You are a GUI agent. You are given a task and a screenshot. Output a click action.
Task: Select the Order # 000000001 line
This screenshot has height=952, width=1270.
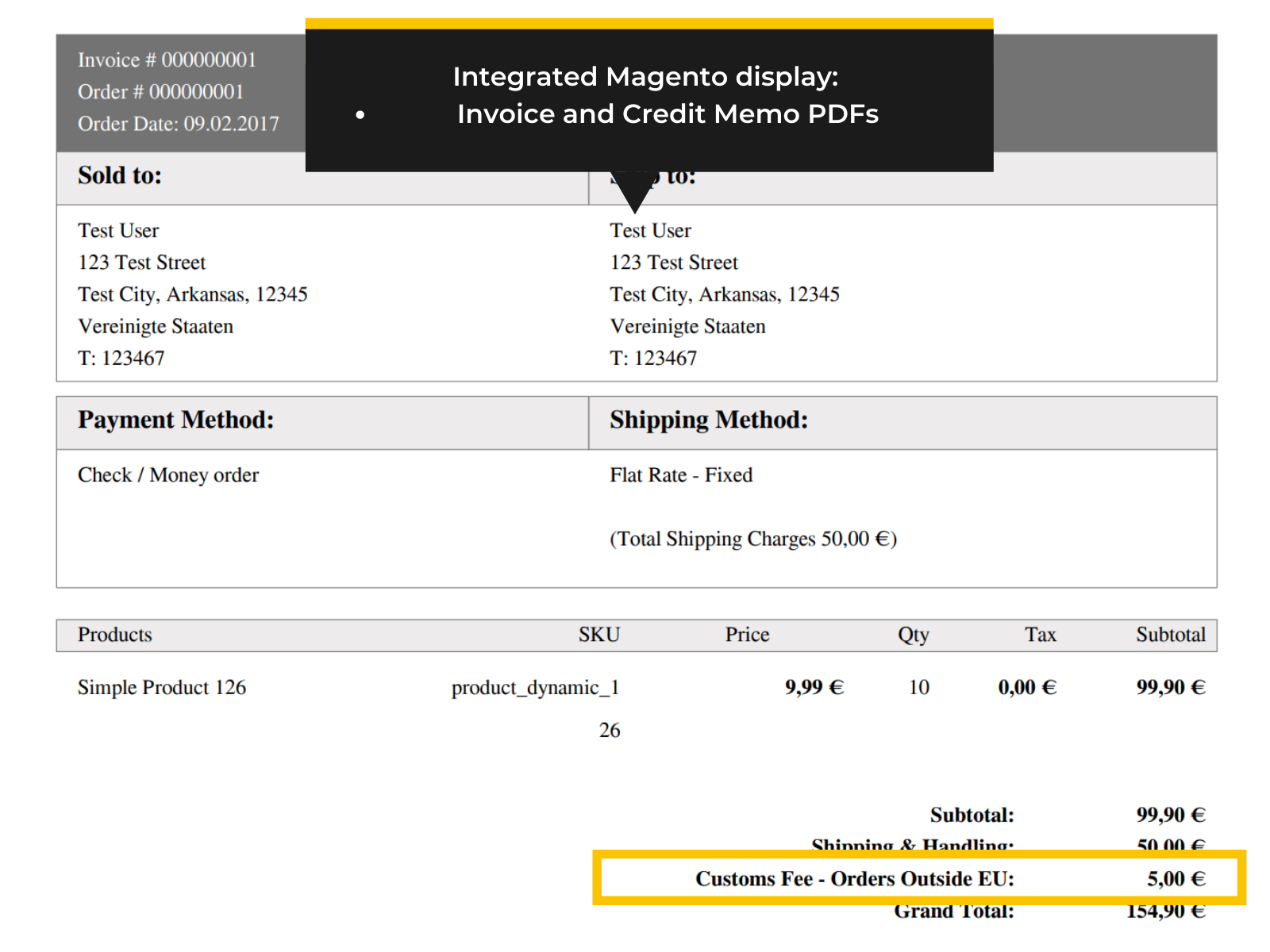160,92
